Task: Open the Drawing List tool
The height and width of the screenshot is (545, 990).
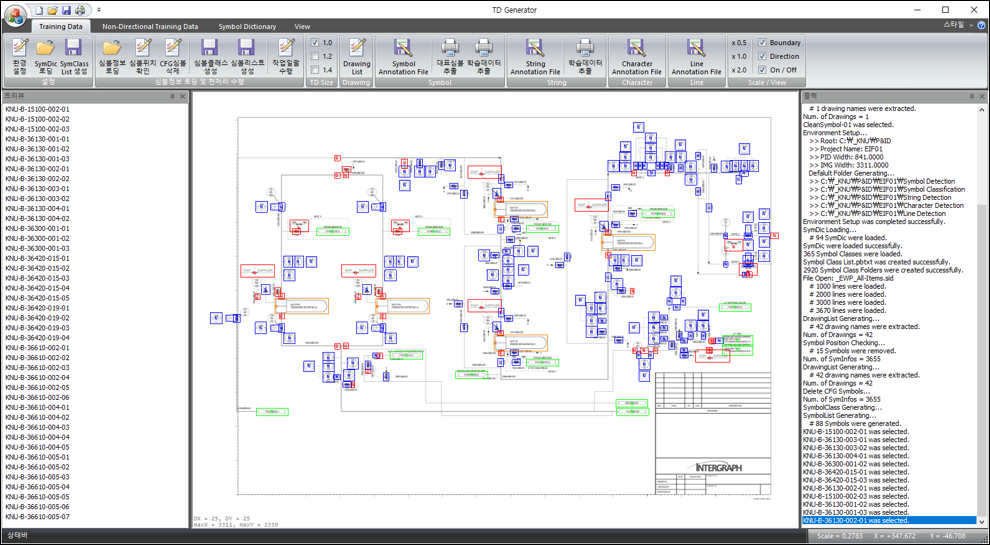Action: coord(357,55)
